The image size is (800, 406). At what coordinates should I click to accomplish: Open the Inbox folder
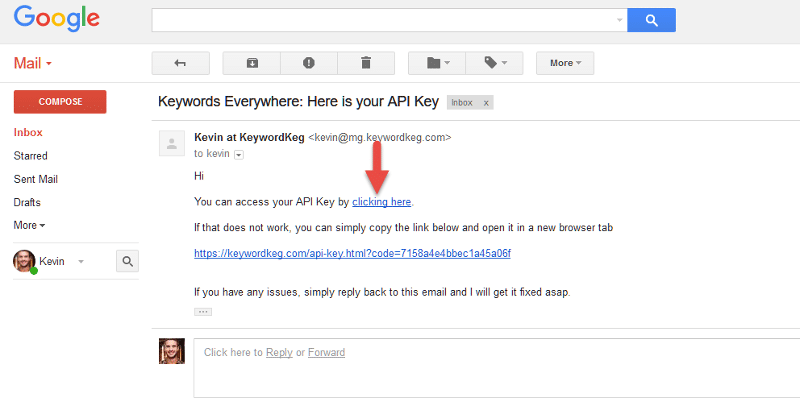pyautogui.click(x=28, y=132)
